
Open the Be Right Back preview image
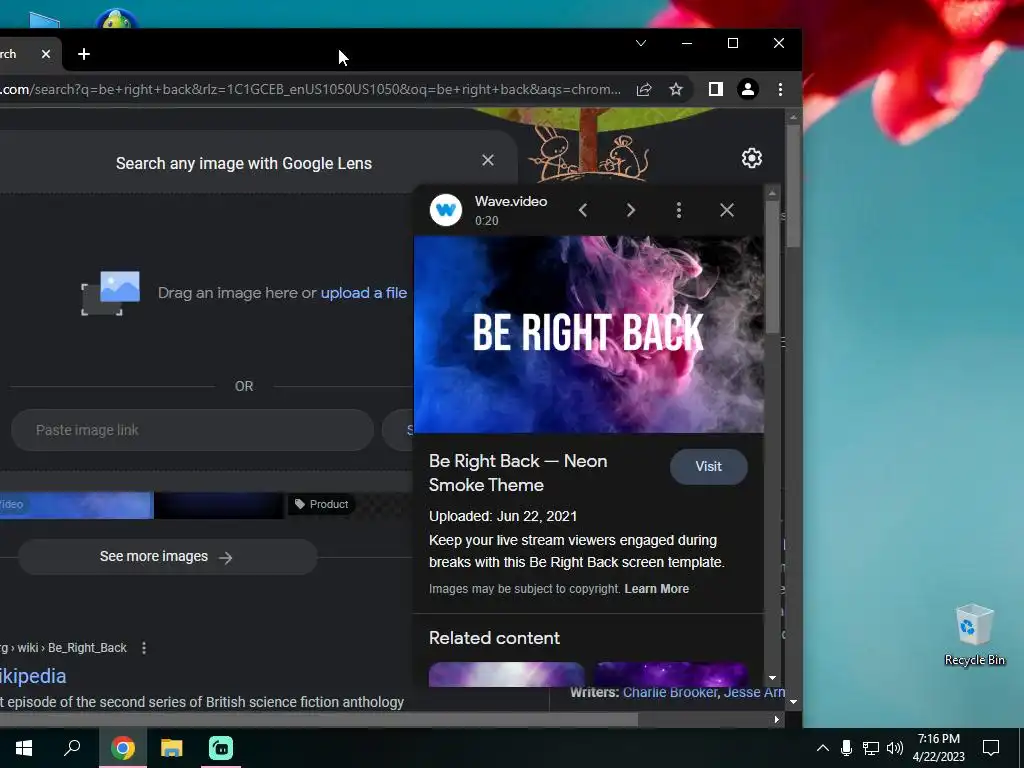(589, 334)
